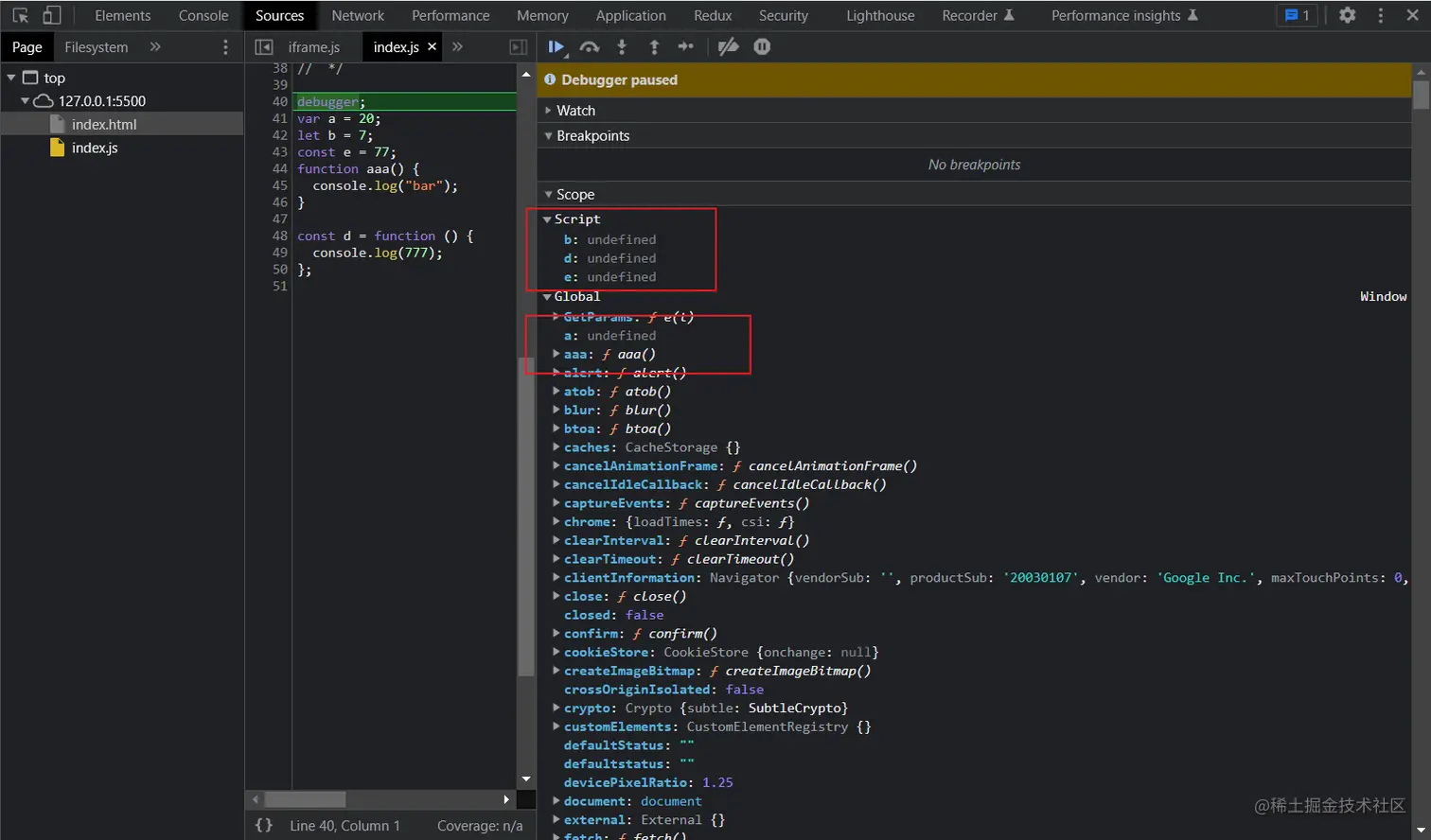
Task: Switch to the Console tab
Action: pyautogui.click(x=203, y=15)
